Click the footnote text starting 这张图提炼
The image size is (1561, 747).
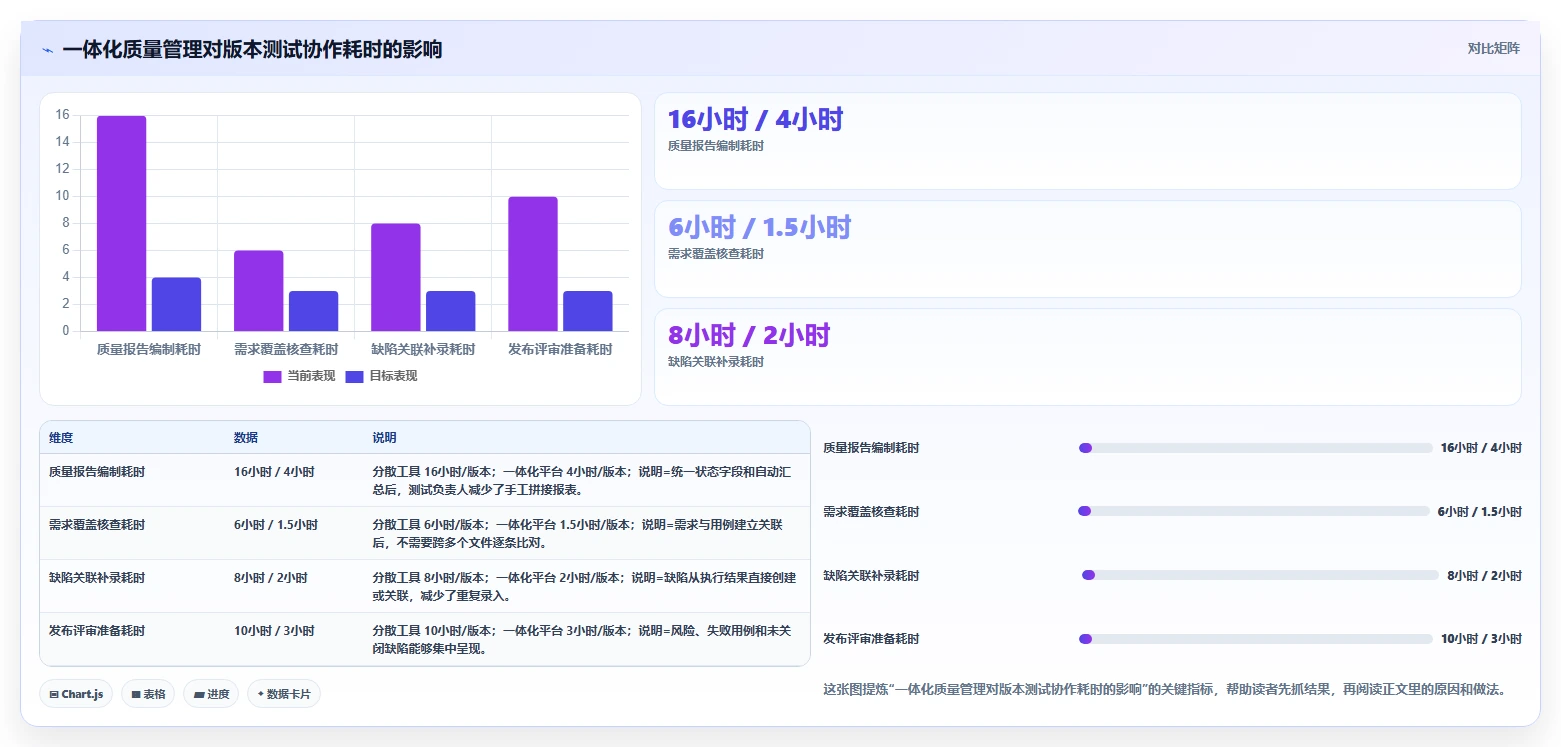(1164, 690)
